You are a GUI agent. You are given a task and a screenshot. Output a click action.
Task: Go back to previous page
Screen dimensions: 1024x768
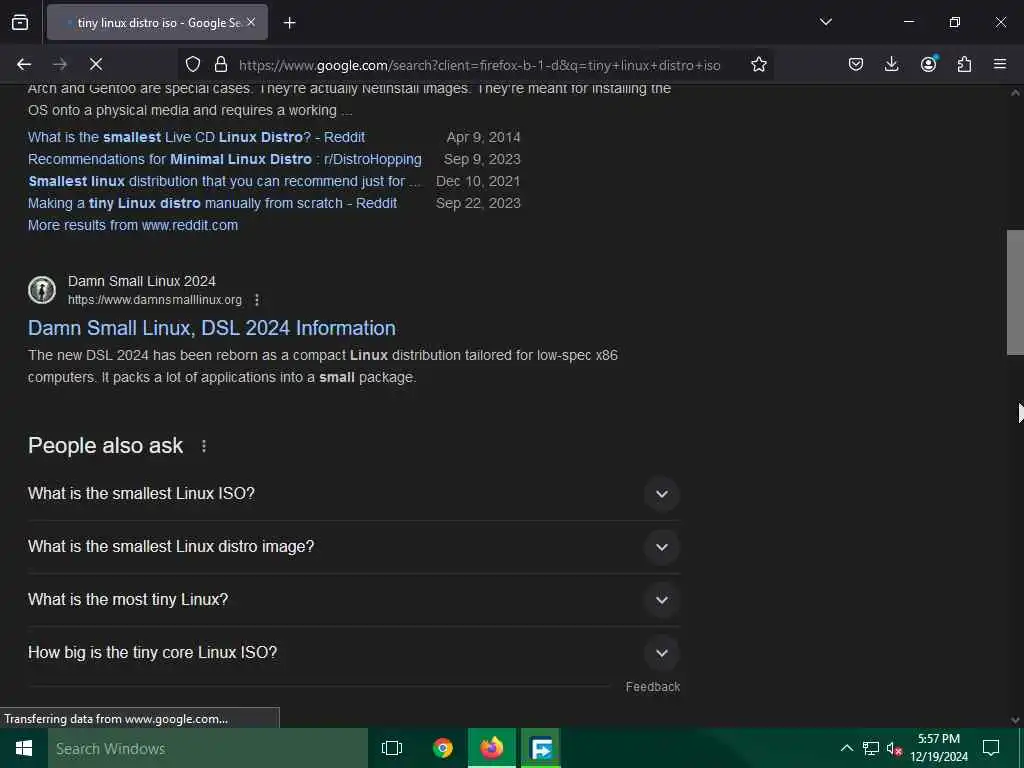point(24,64)
